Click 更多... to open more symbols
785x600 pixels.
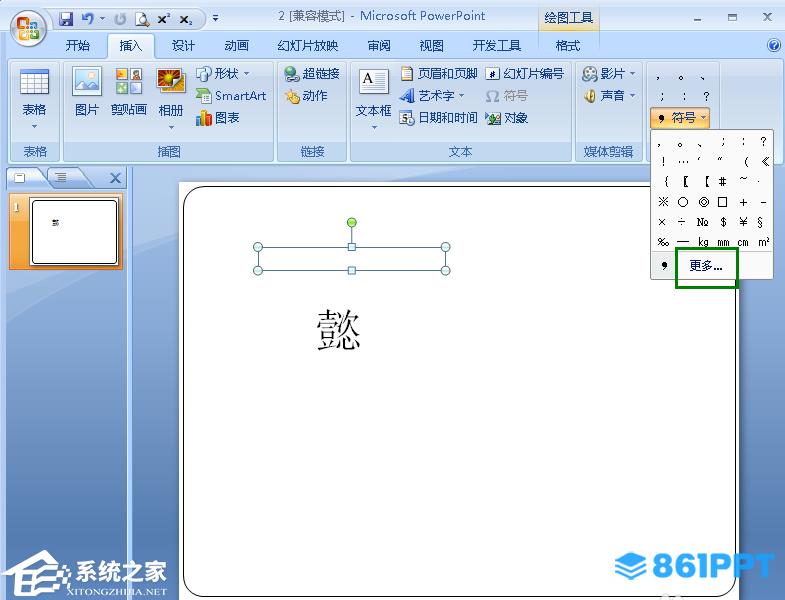(706, 265)
